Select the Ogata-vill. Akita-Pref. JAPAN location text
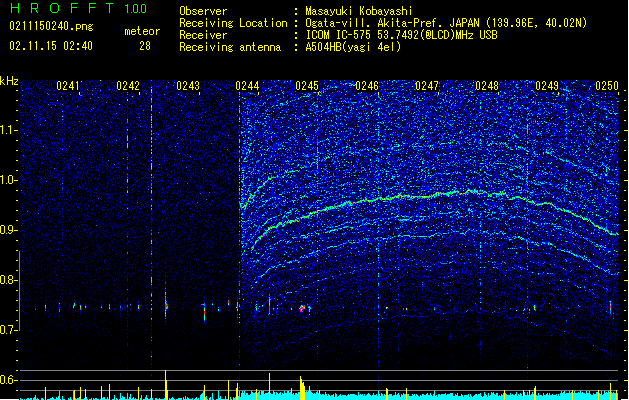 click(x=446, y=23)
